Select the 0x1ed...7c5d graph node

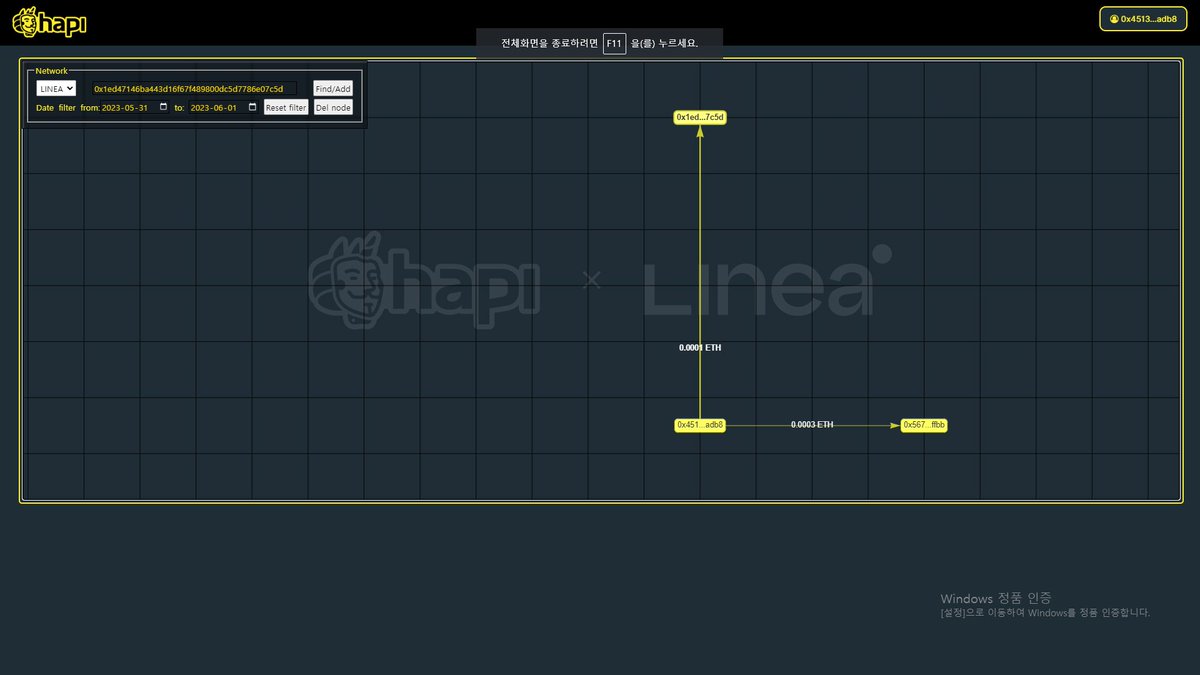click(700, 118)
